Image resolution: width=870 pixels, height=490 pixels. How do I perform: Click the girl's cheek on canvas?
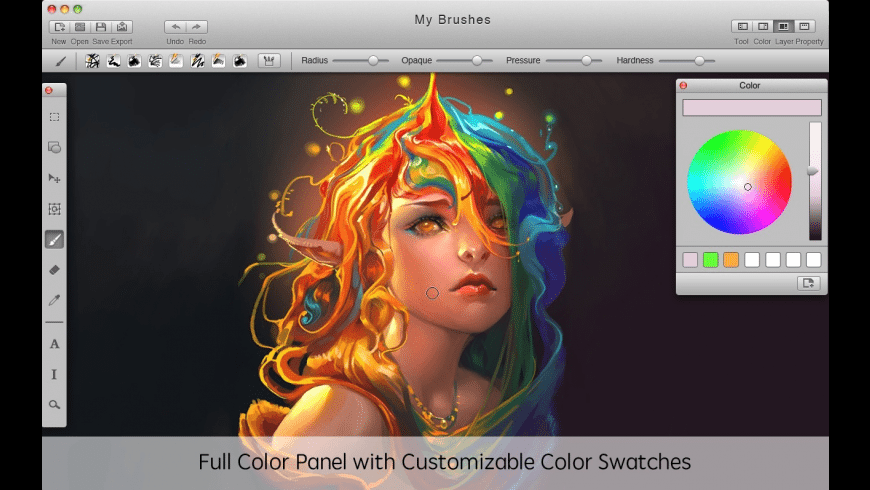432,293
